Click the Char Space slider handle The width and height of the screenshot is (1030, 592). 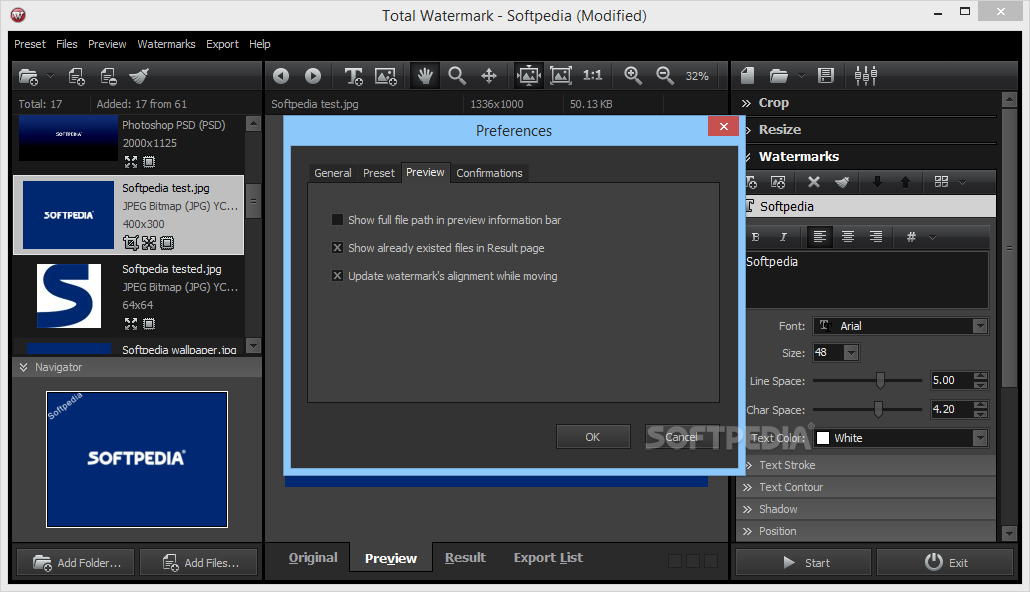(x=878, y=409)
